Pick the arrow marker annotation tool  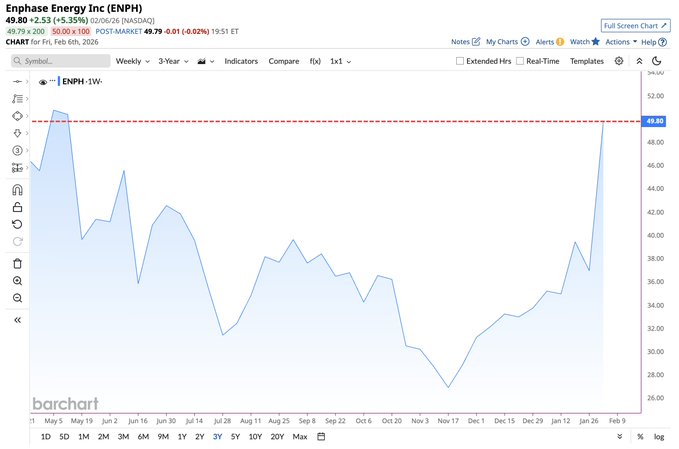[17, 133]
